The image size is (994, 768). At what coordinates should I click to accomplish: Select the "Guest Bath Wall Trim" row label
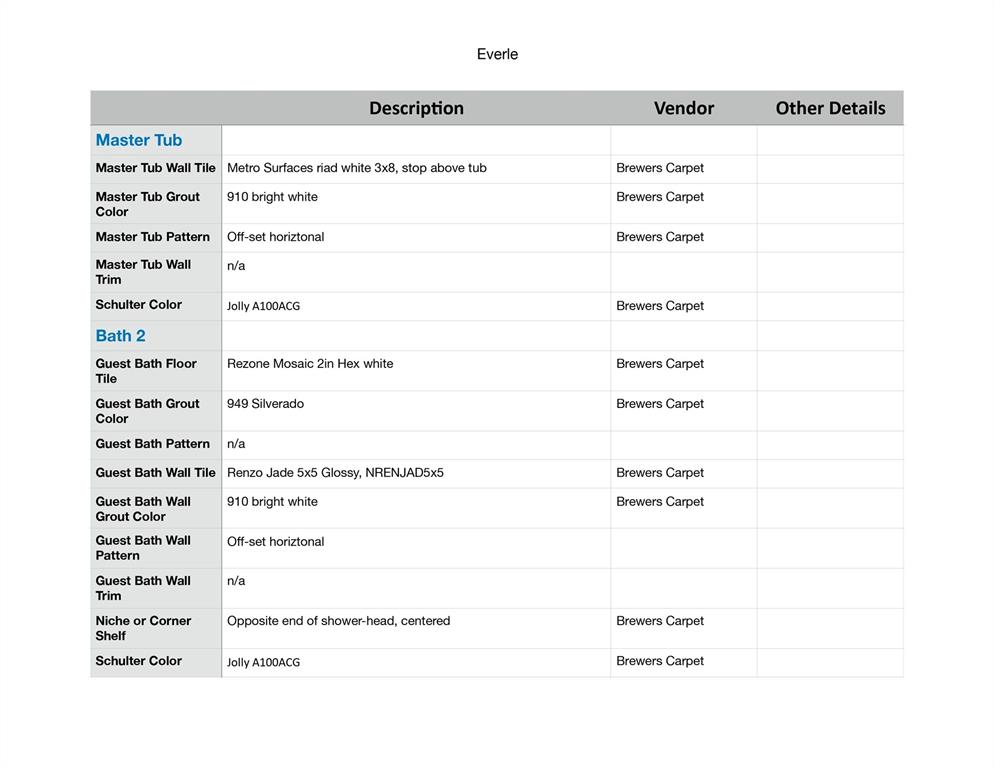[x=143, y=588]
